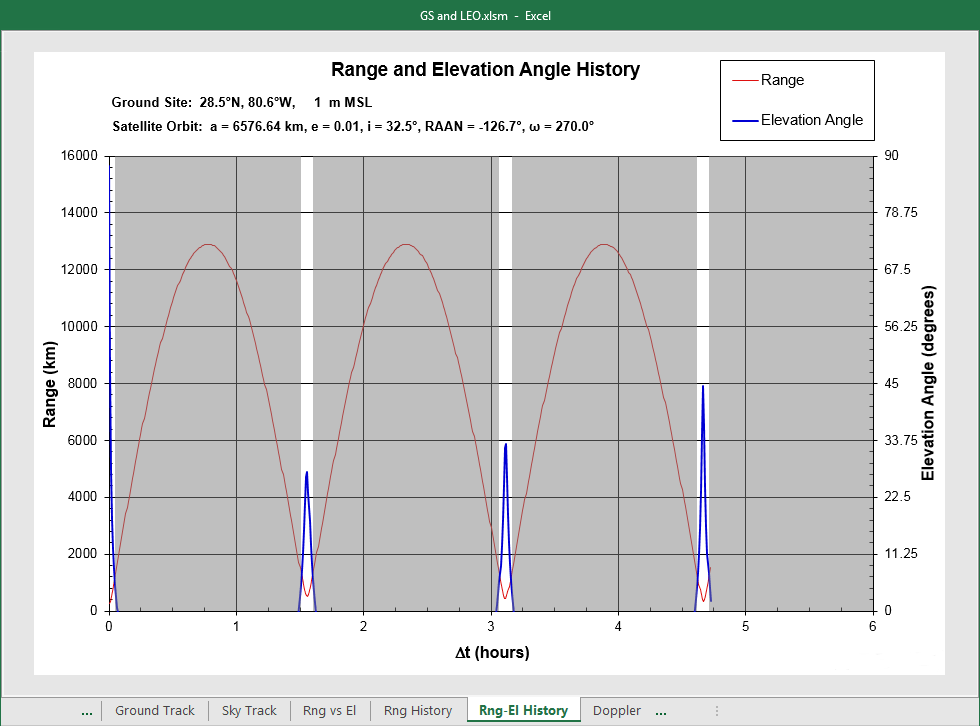The image size is (980, 726).
Task: Go to the Rng History sheet
Action: click(x=418, y=710)
